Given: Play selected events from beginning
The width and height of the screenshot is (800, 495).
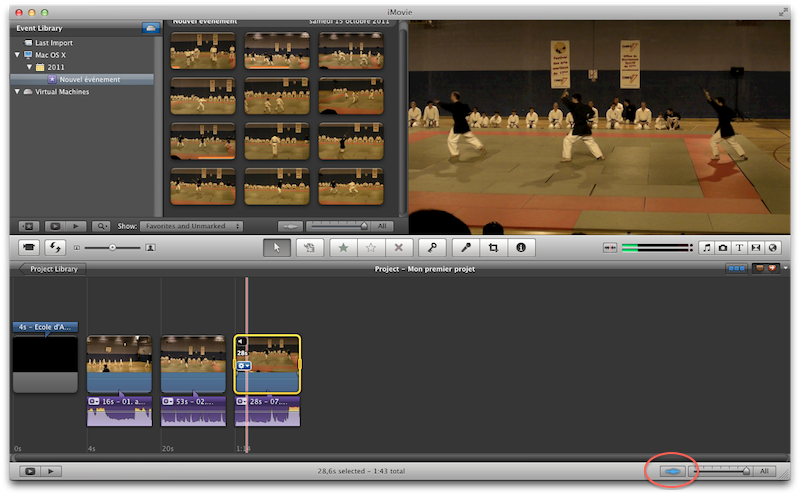Looking at the screenshot, I should [76, 226].
